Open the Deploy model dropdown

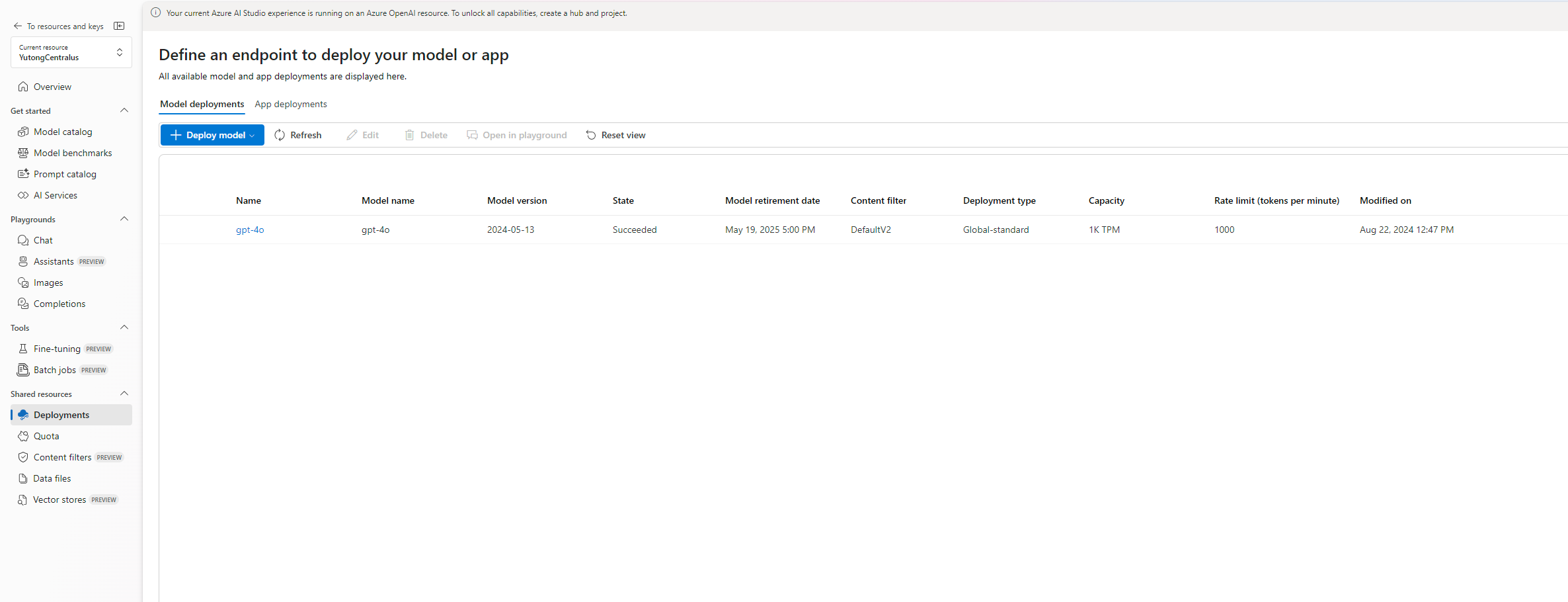212,135
